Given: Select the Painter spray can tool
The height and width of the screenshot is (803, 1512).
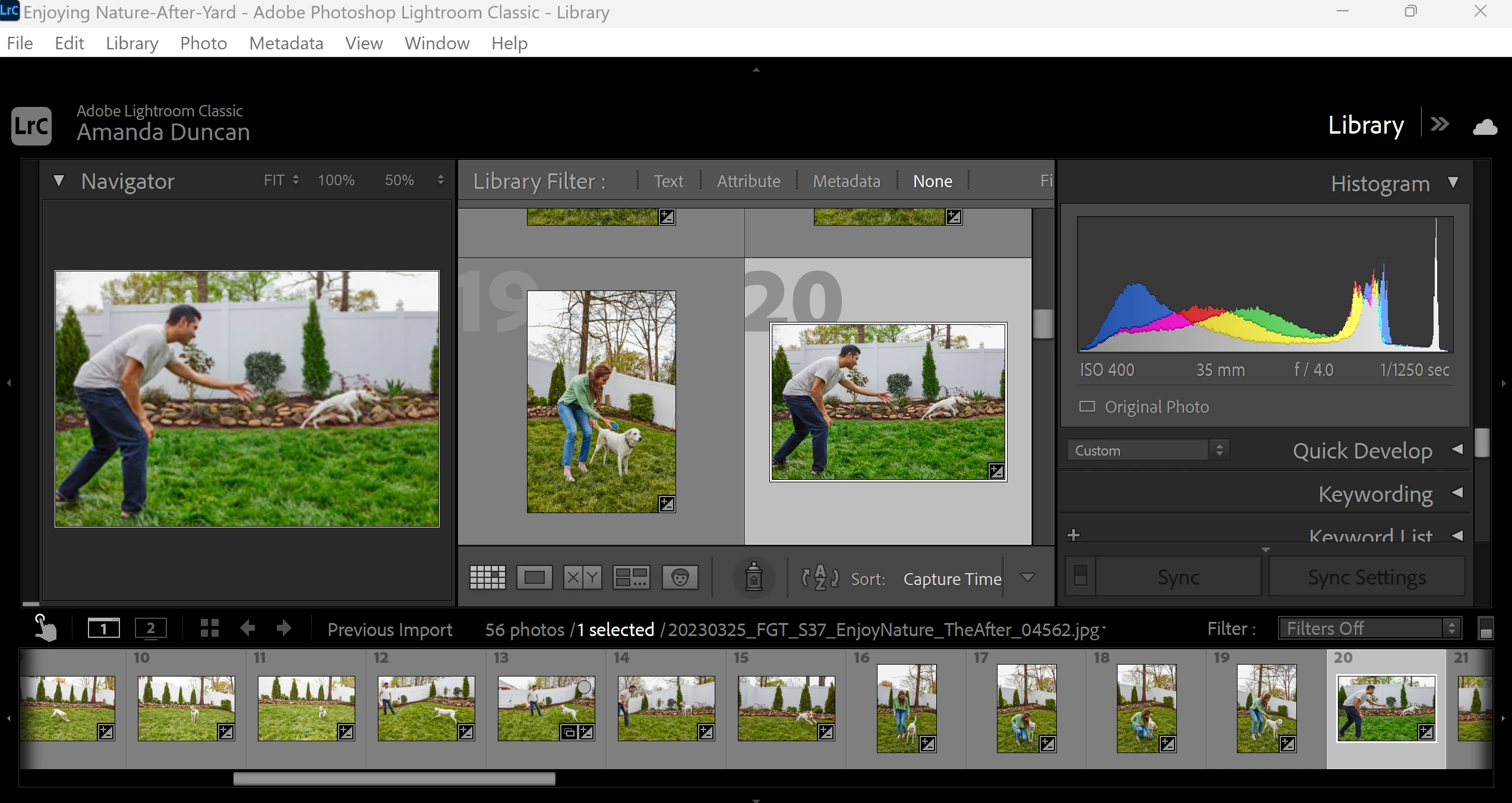Looking at the screenshot, I should (753, 577).
